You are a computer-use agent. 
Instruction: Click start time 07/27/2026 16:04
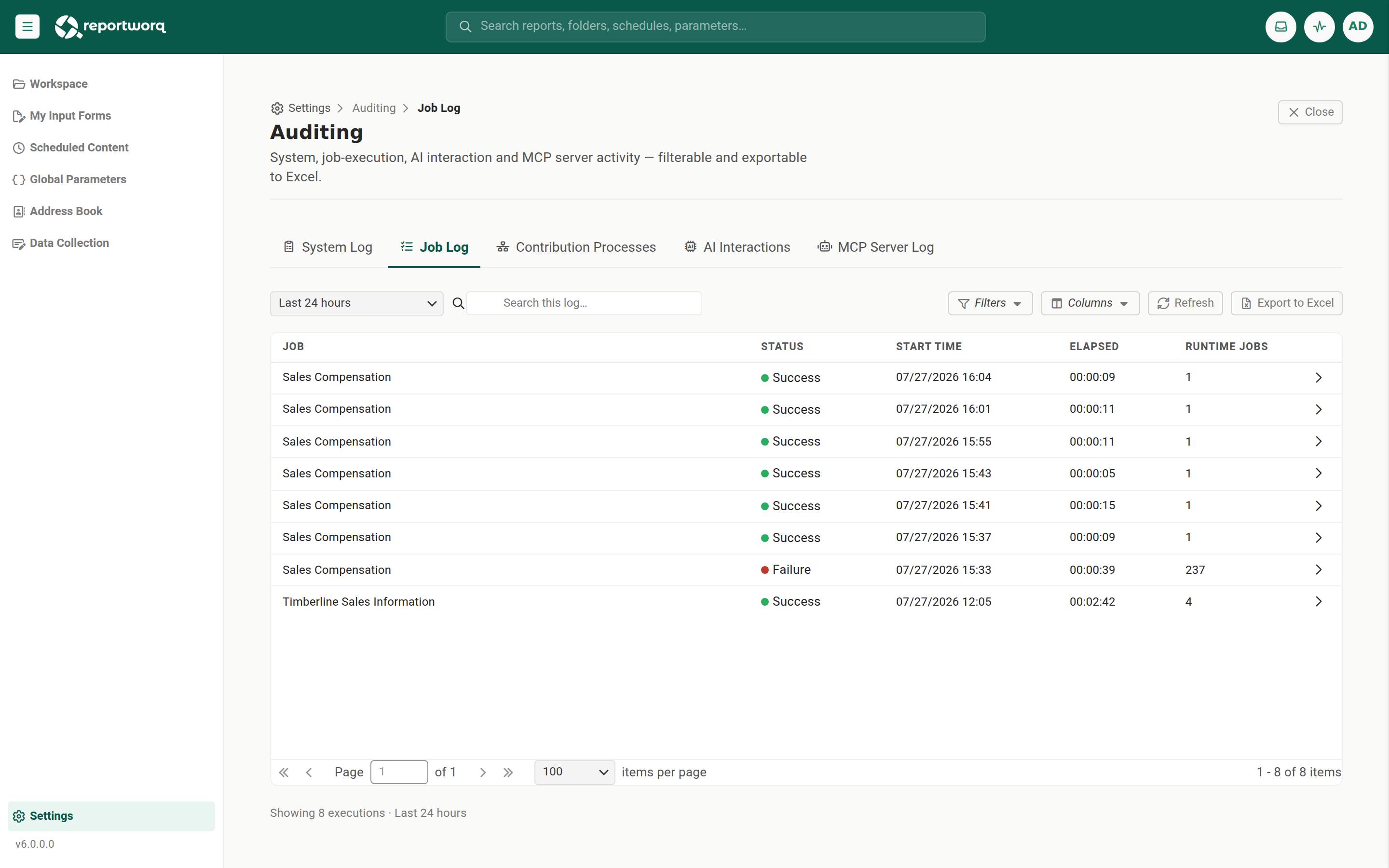point(943,377)
